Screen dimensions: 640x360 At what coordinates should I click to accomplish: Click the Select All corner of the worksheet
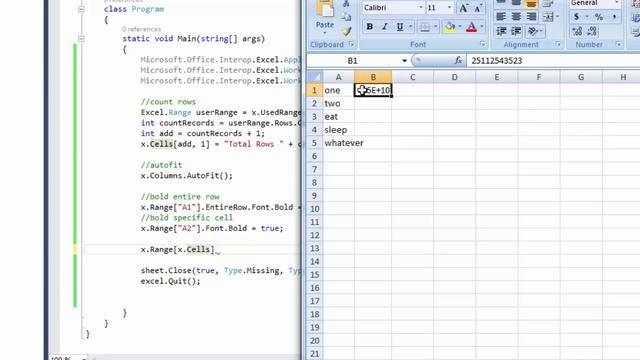(x=315, y=77)
